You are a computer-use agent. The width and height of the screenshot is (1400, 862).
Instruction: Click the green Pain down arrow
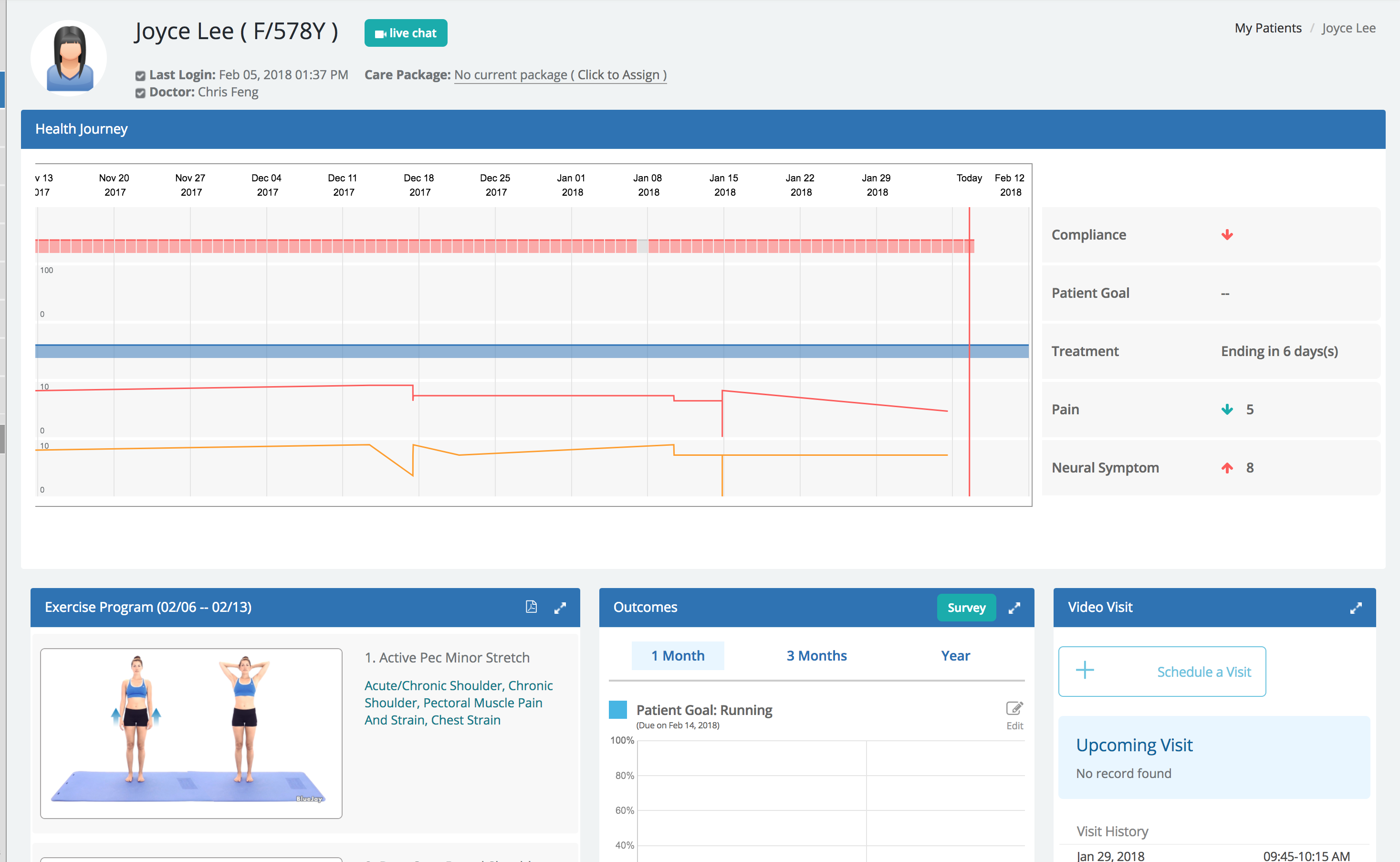[1227, 410]
